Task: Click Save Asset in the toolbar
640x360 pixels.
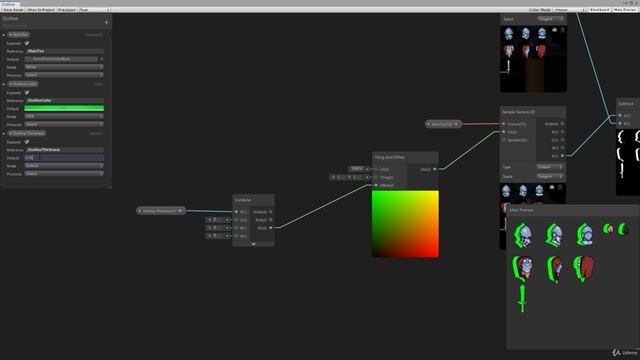Action: tap(13, 9)
